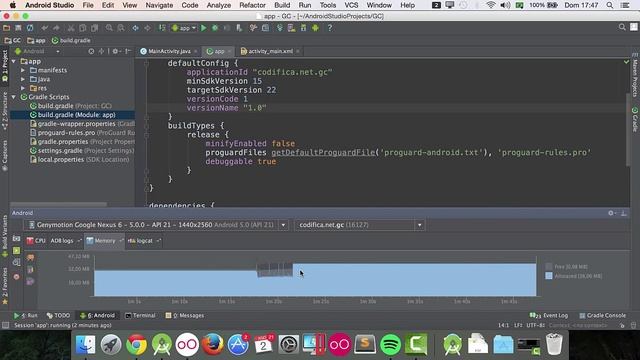Open the Gradle Console

pyautogui.click(x=602, y=316)
